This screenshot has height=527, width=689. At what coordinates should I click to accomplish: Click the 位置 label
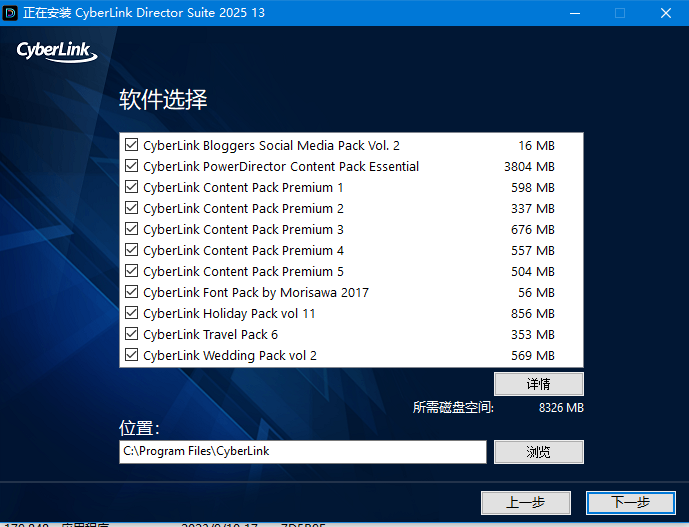coord(139,428)
